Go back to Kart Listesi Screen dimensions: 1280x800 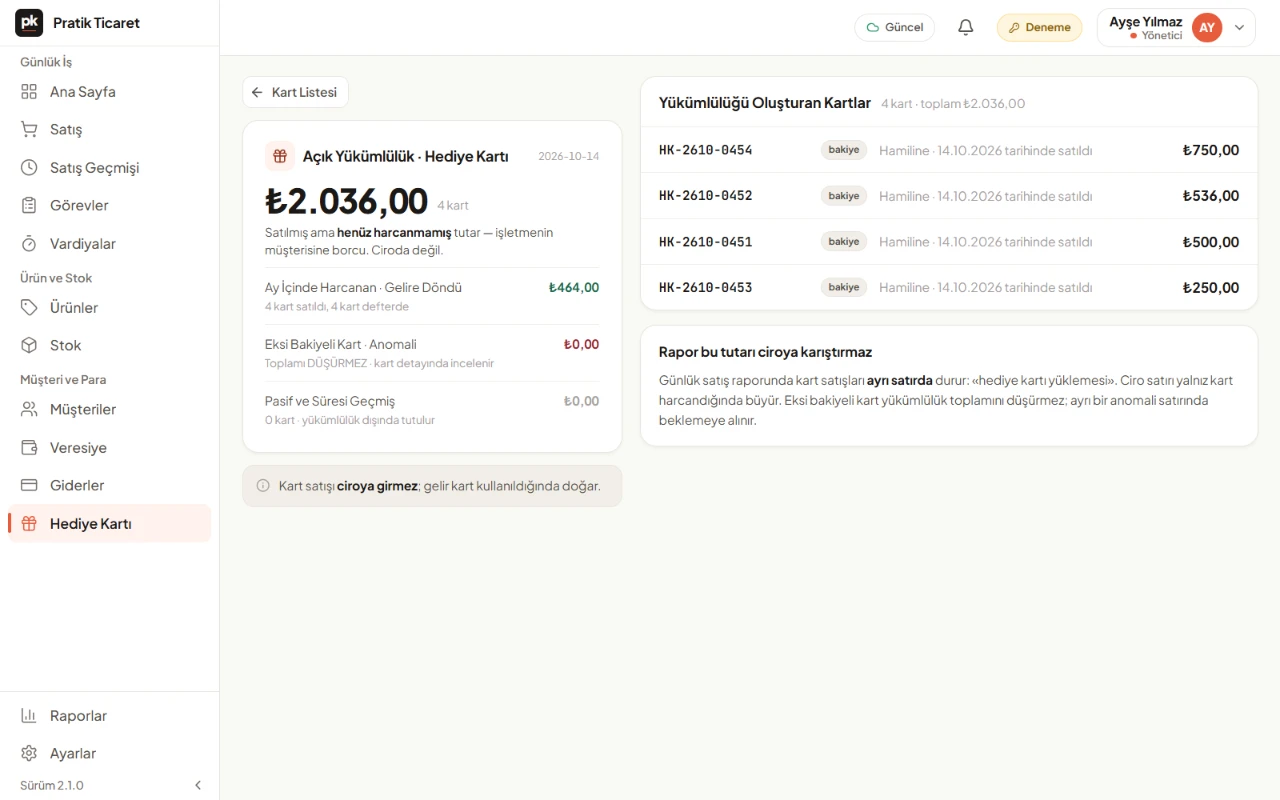pyautogui.click(x=295, y=92)
